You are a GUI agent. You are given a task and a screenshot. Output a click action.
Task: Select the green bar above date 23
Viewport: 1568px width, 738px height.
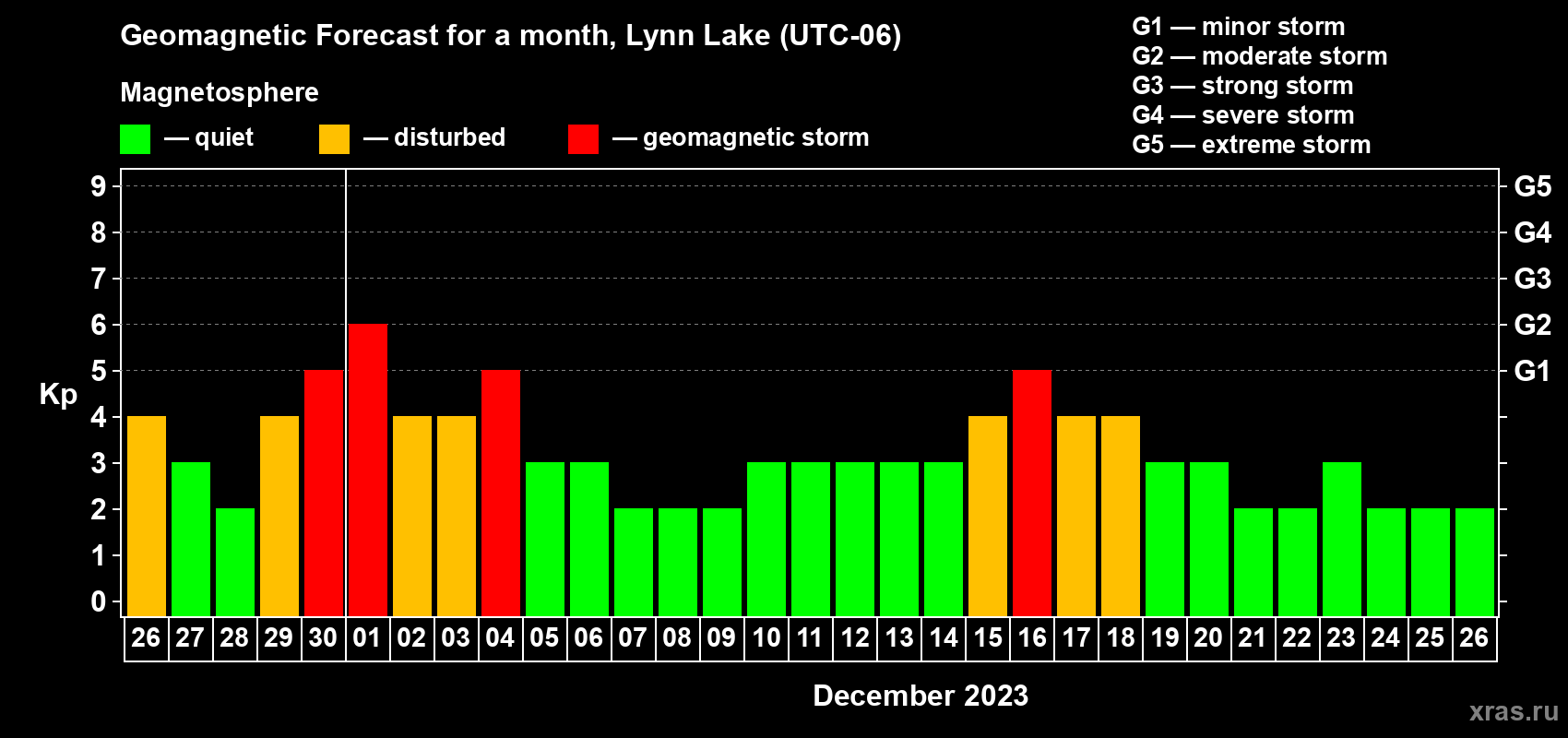(x=1342, y=540)
